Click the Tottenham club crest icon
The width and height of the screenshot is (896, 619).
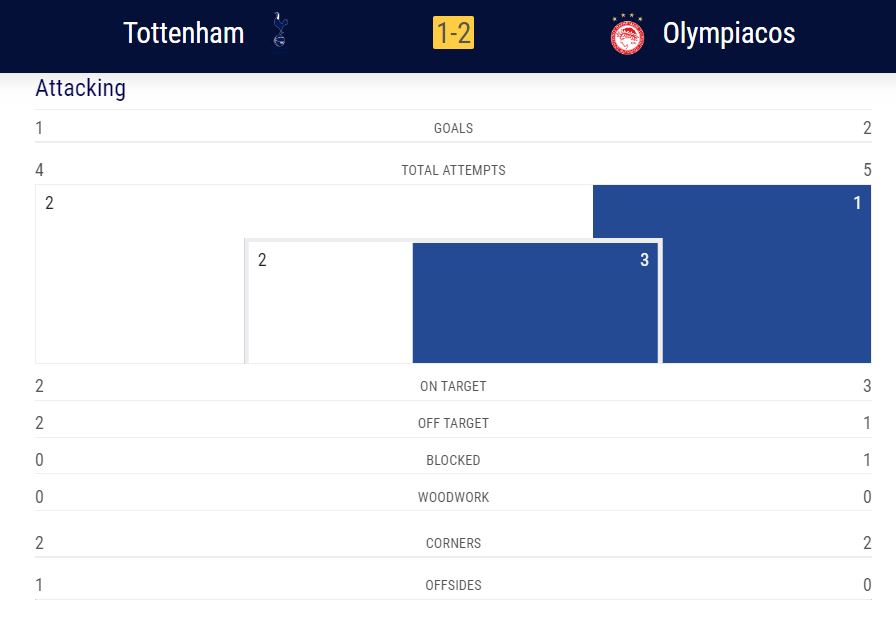(x=280, y=30)
